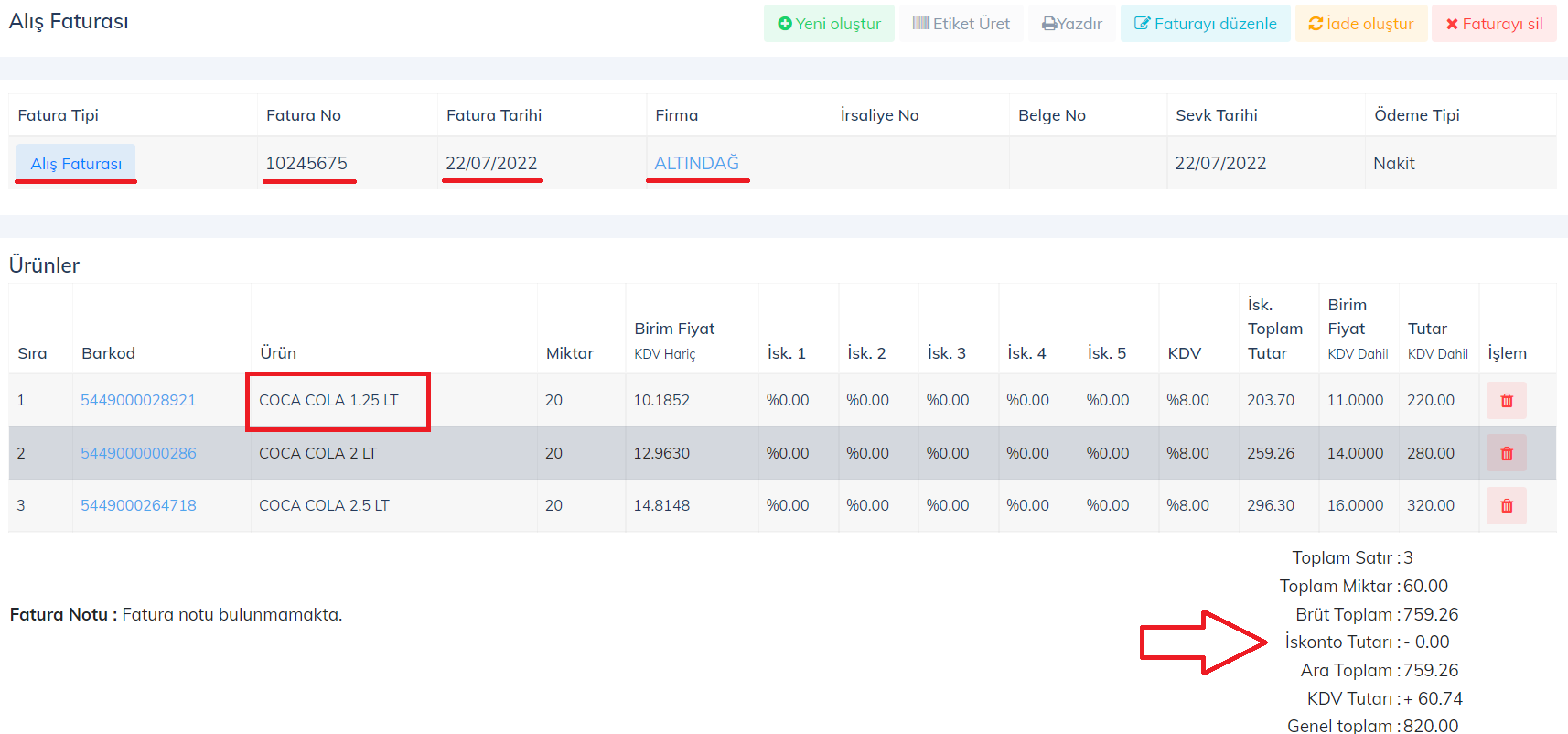Click KDV Dahil unit price 14.0000
Screen dimensions: 1568x734
pos(1355,453)
